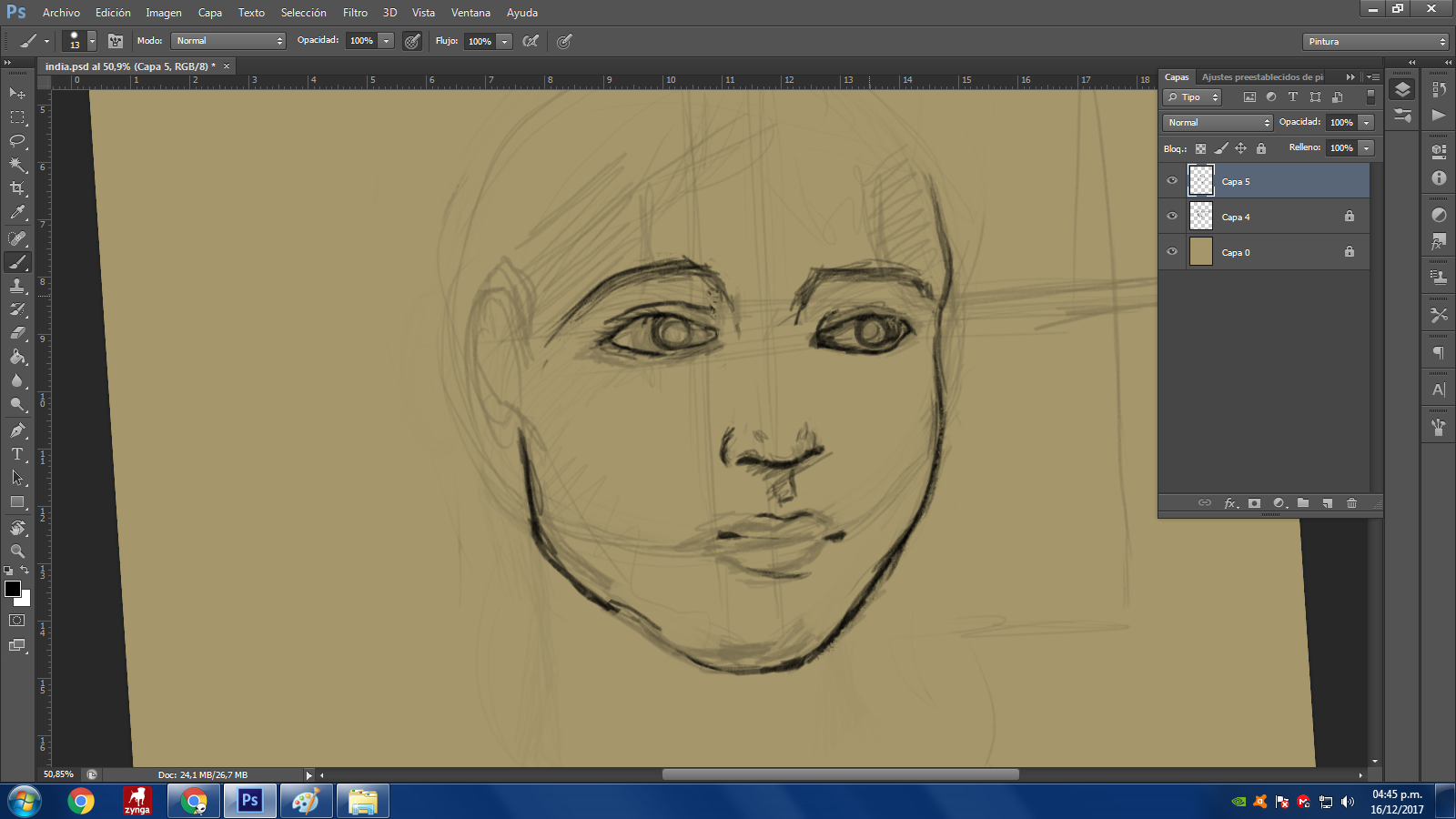Select the Eyedropper tool
The height and width of the screenshot is (819, 1456).
pos(17,213)
